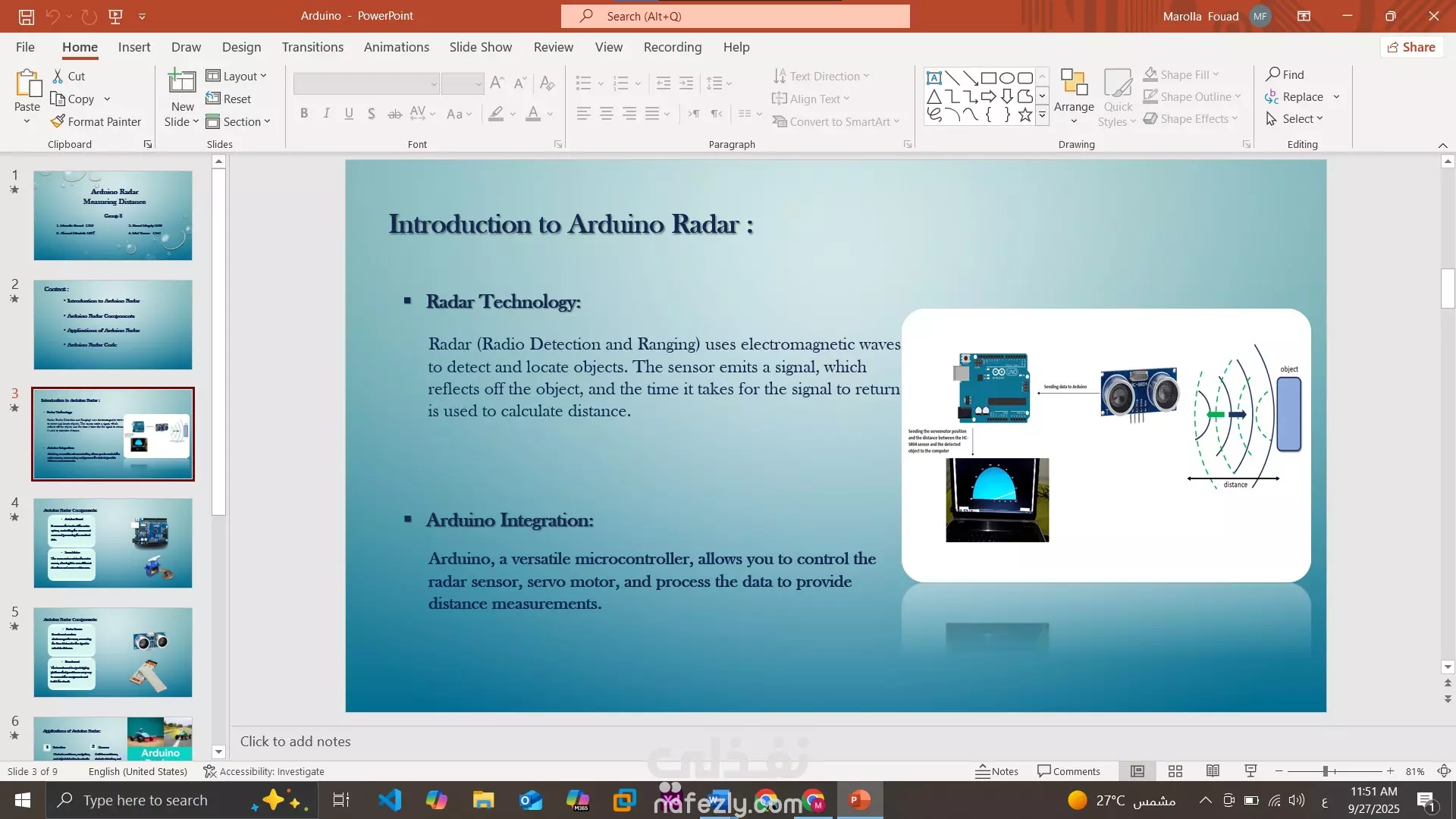
Task: Toggle text Shadow formatting
Action: pos(371,114)
